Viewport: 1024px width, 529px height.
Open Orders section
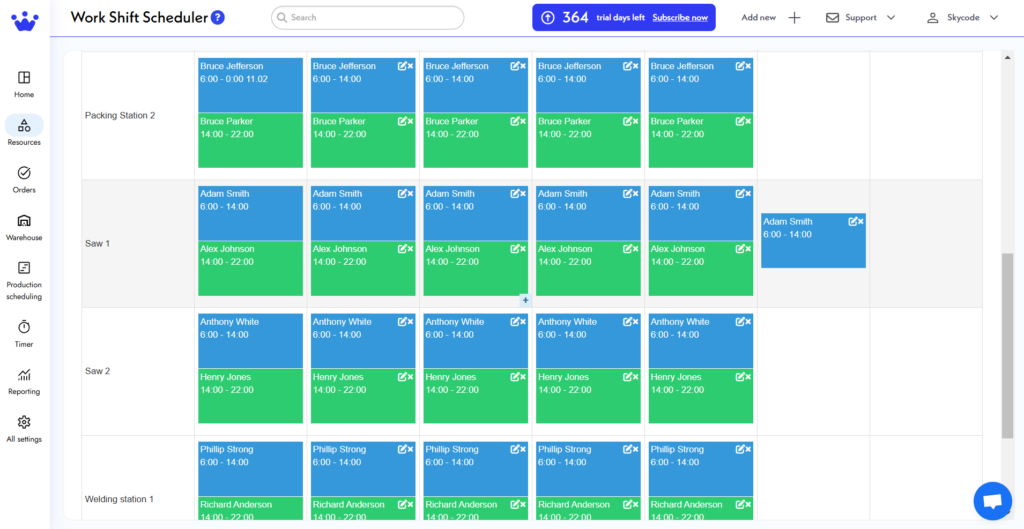24,180
